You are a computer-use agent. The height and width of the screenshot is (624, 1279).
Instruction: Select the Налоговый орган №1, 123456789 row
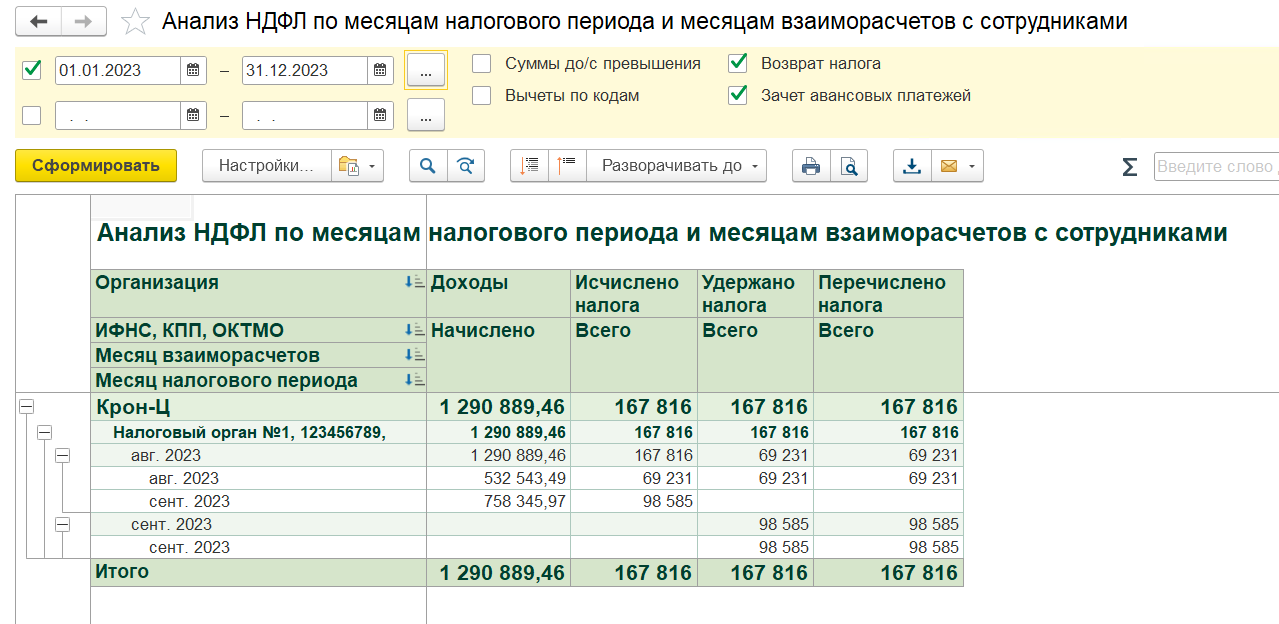click(x=258, y=432)
